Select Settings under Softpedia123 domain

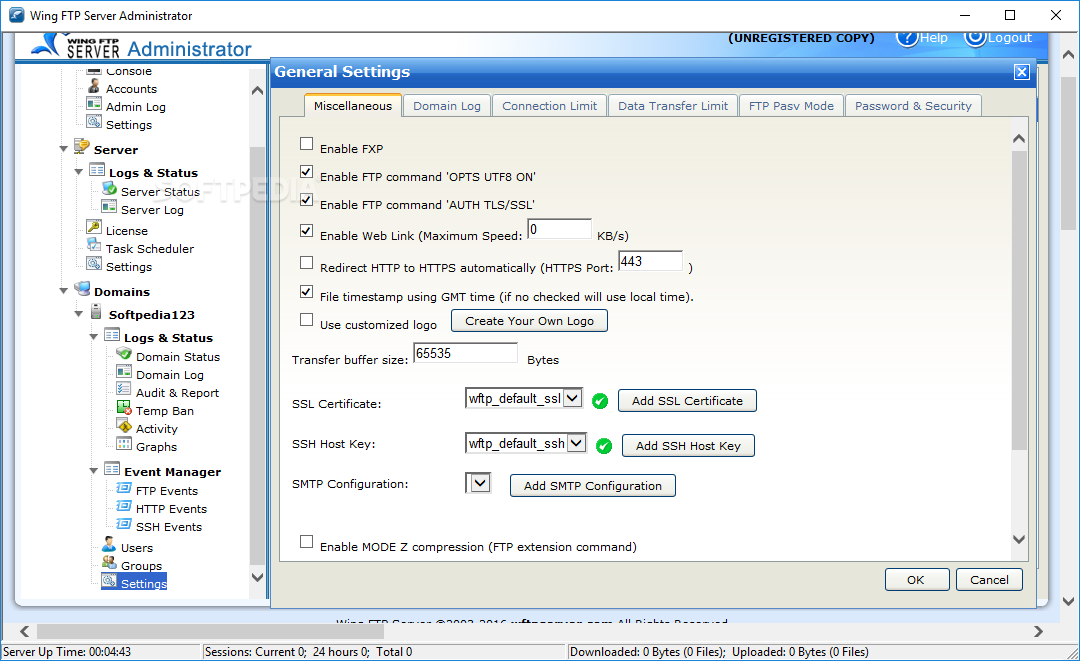tap(135, 583)
